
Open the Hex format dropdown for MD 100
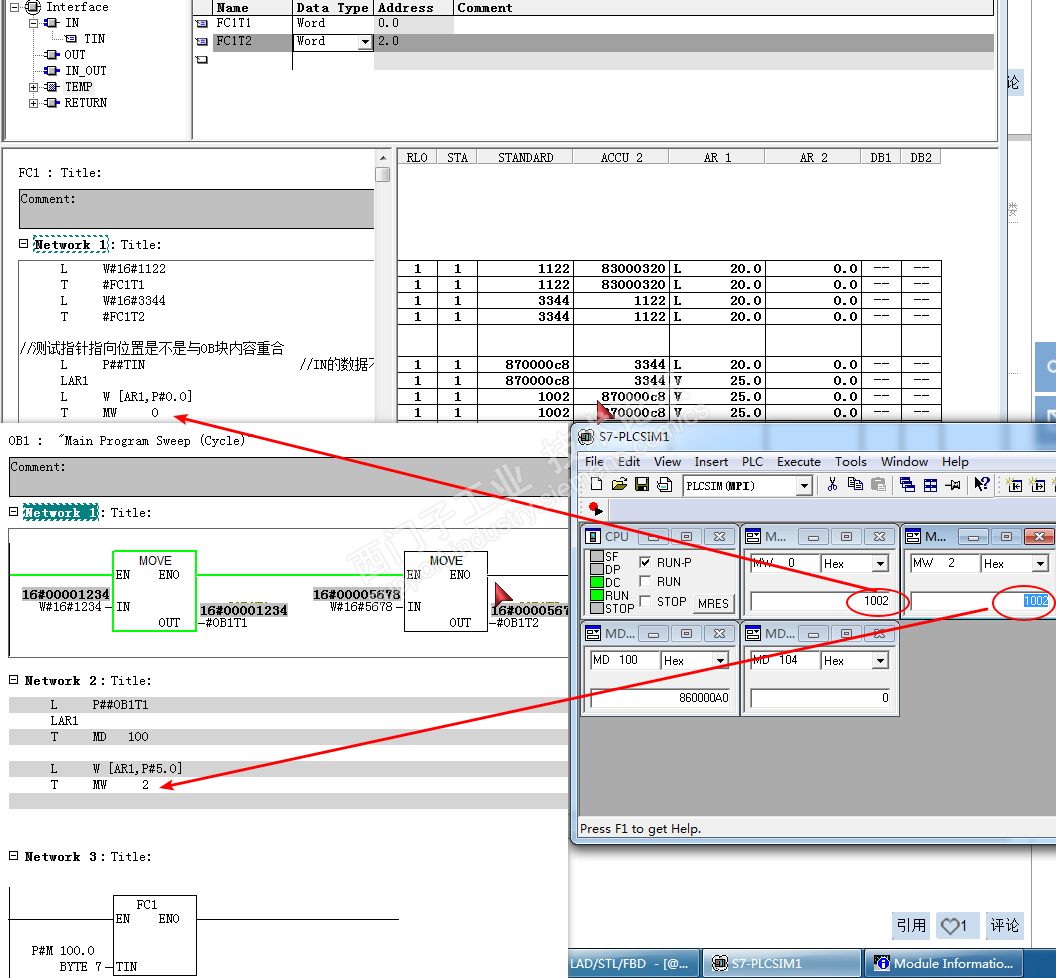point(720,660)
